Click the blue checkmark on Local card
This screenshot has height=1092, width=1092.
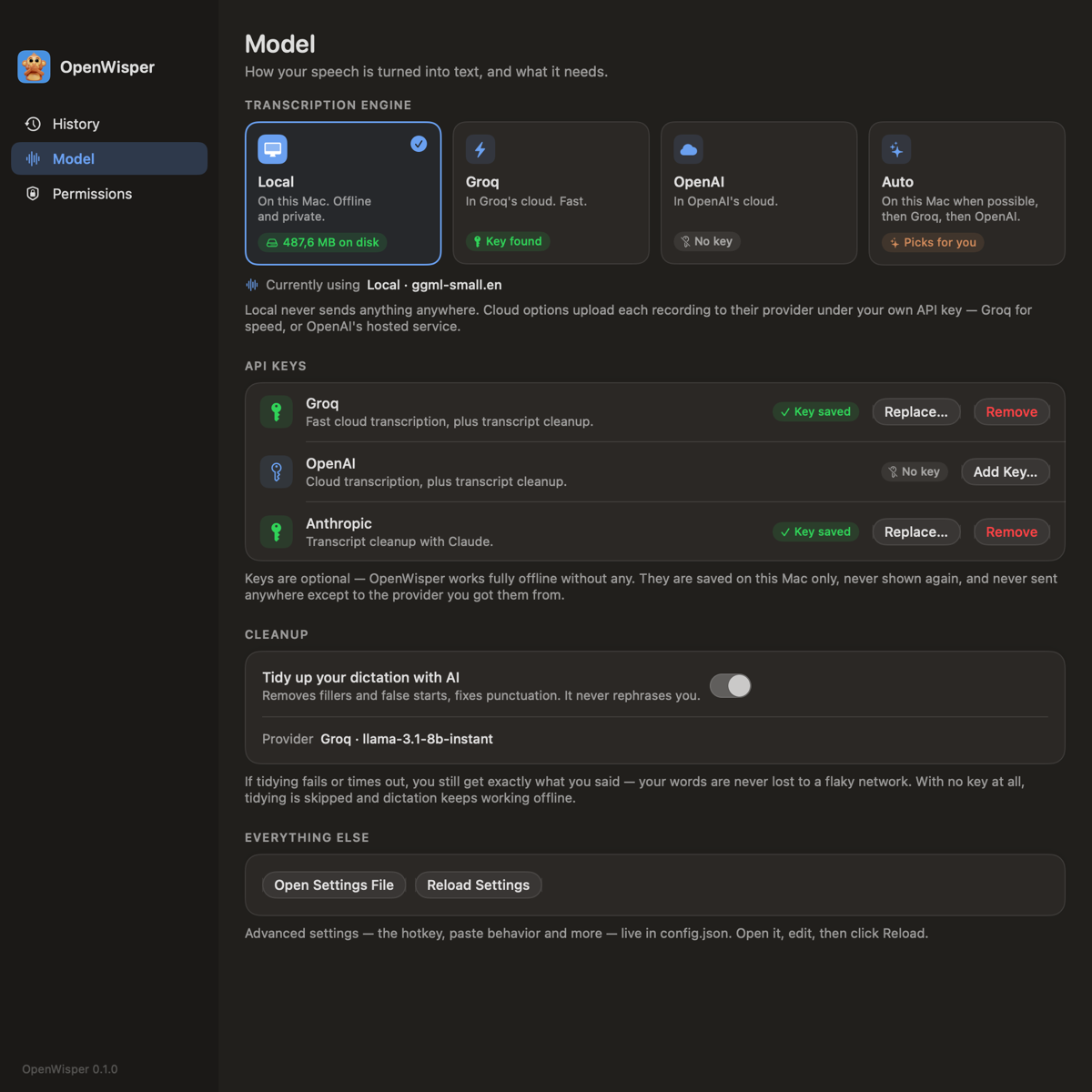click(x=419, y=144)
